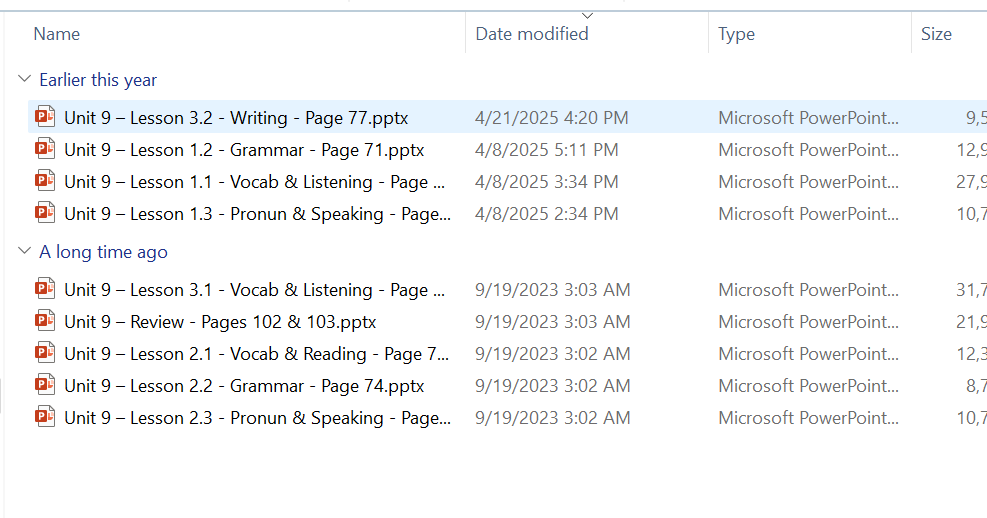Click Type cell of Unit 9 Review row

pyautogui.click(x=808, y=322)
